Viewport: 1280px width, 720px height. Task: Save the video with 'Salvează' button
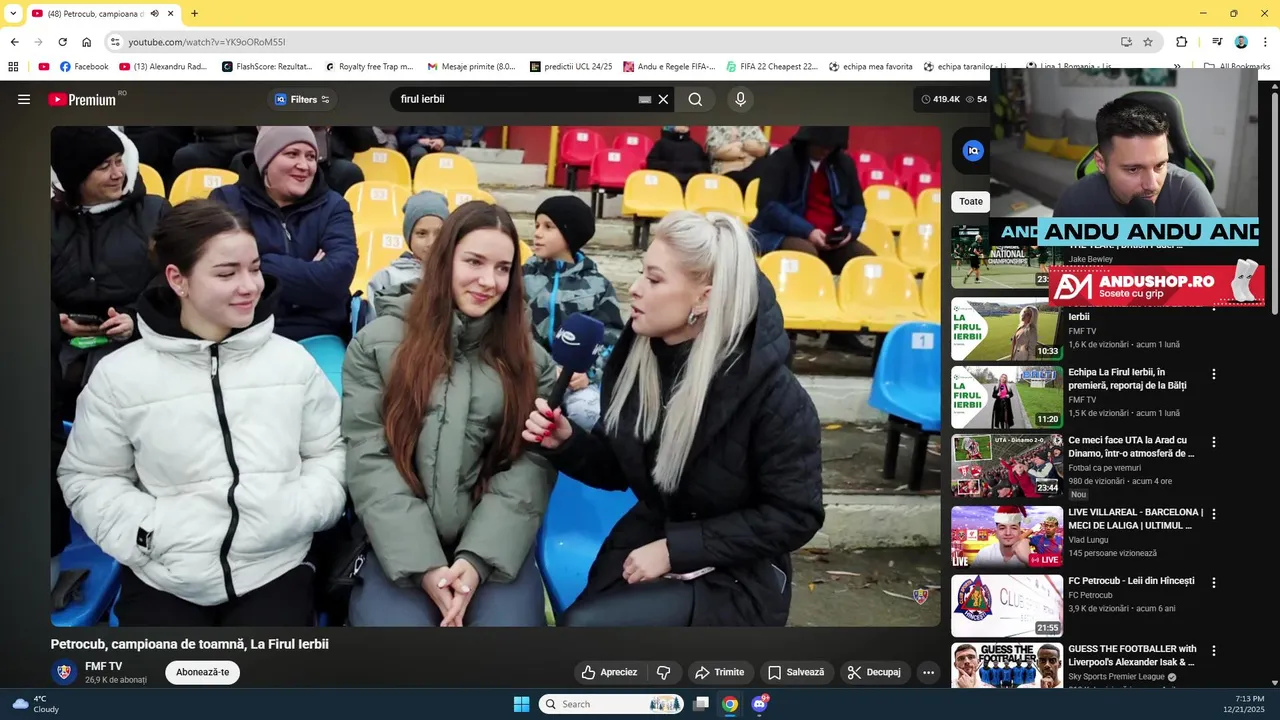coord(796,672)
